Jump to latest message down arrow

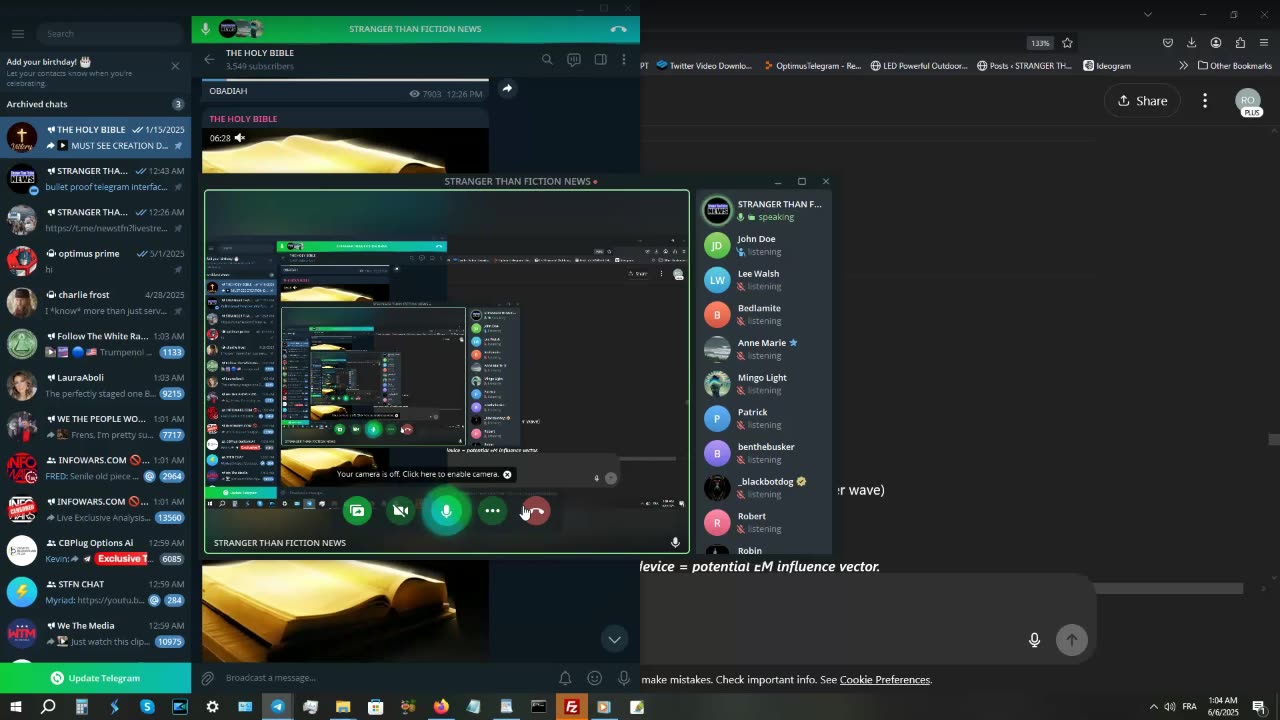click(x=614, y=639)
